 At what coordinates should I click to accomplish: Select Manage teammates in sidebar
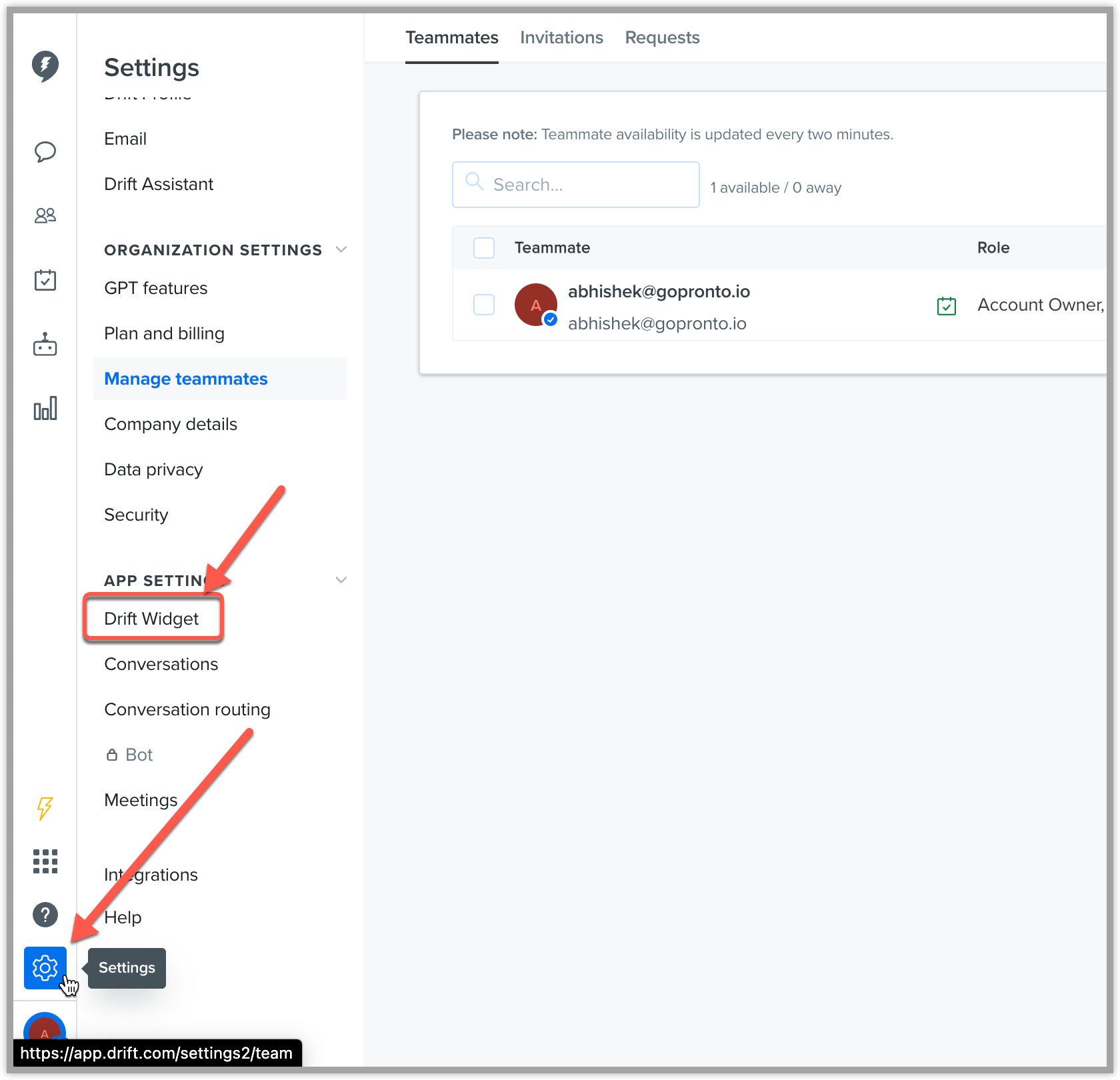220,379
